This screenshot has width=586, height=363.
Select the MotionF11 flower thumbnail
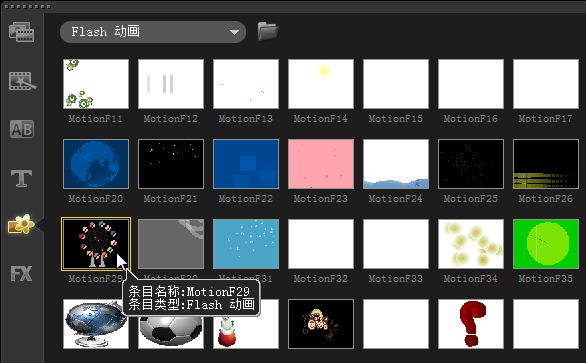[x=96, y=84]
